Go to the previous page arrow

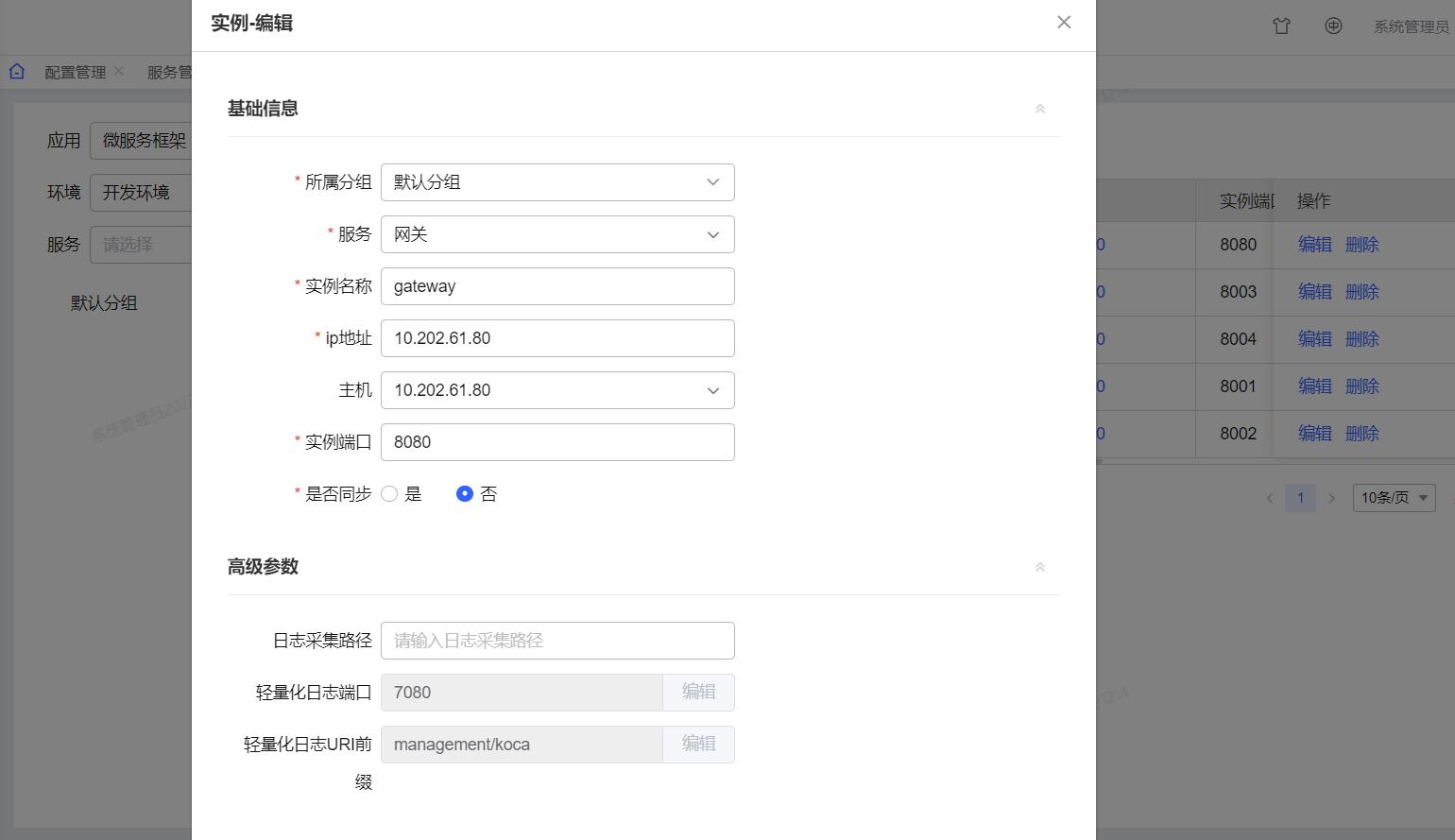point(1270,498)
